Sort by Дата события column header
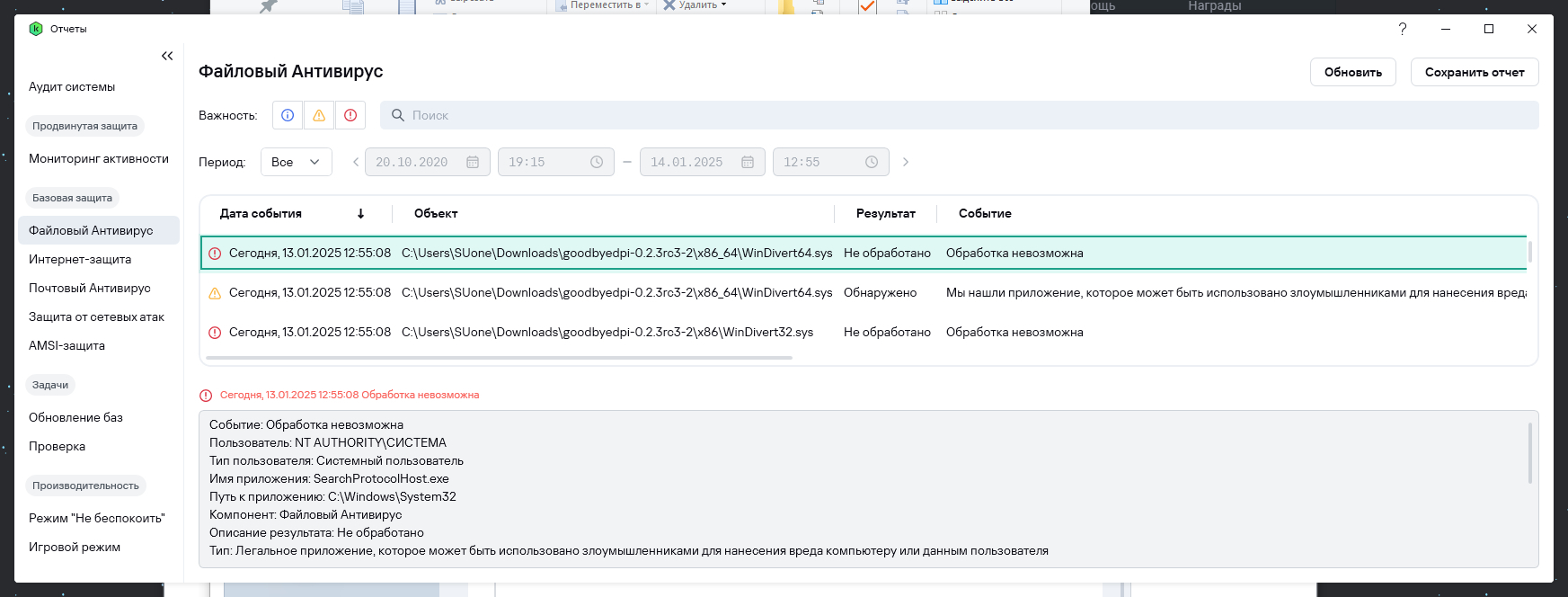Viewport: 1568px width, 597px height. tap(261, 213)
